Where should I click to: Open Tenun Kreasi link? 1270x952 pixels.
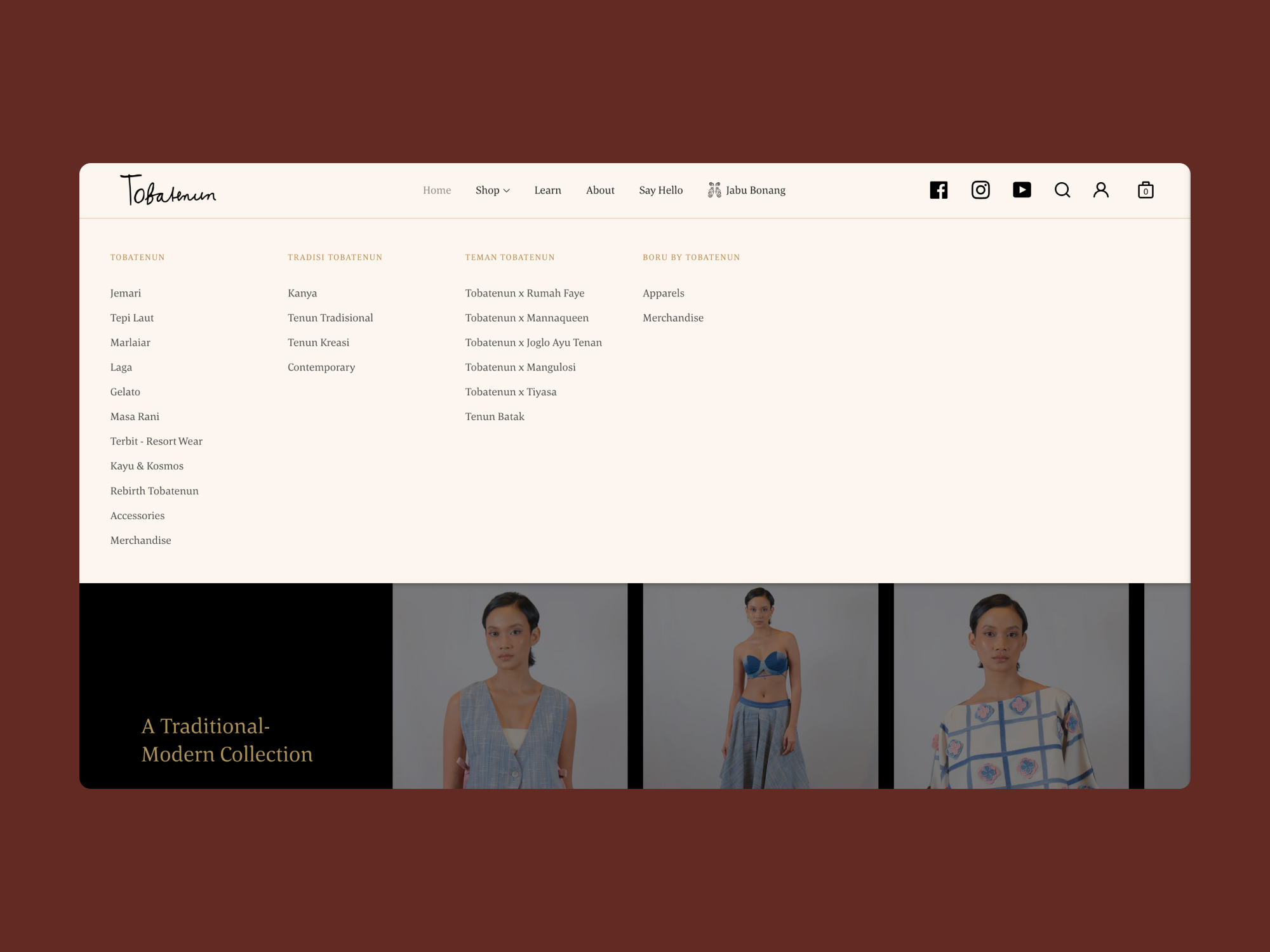(x=318, y=343)
